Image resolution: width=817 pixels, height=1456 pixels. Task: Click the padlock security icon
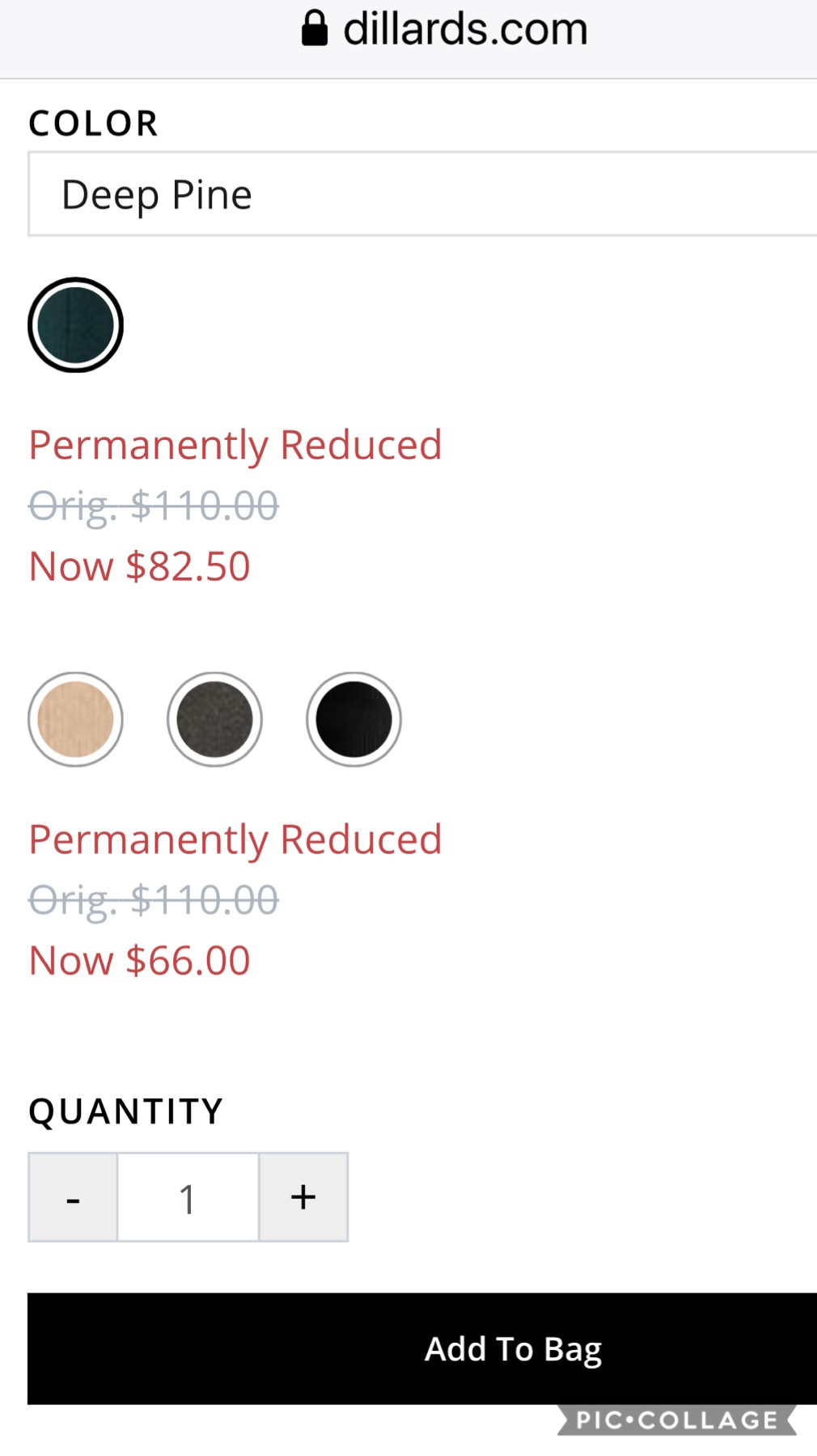tap(315, 29)
